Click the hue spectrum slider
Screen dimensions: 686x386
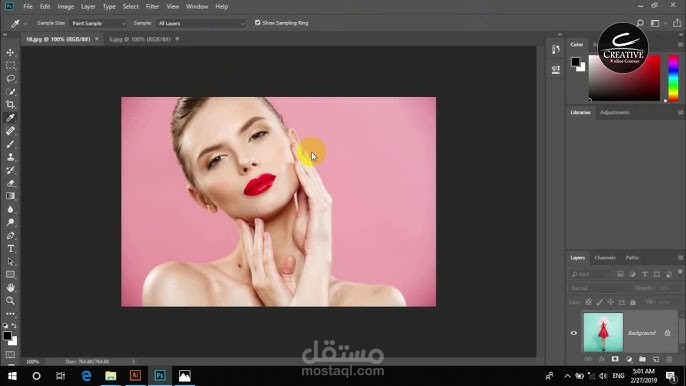pyautogui.click(x=673, y=78)
